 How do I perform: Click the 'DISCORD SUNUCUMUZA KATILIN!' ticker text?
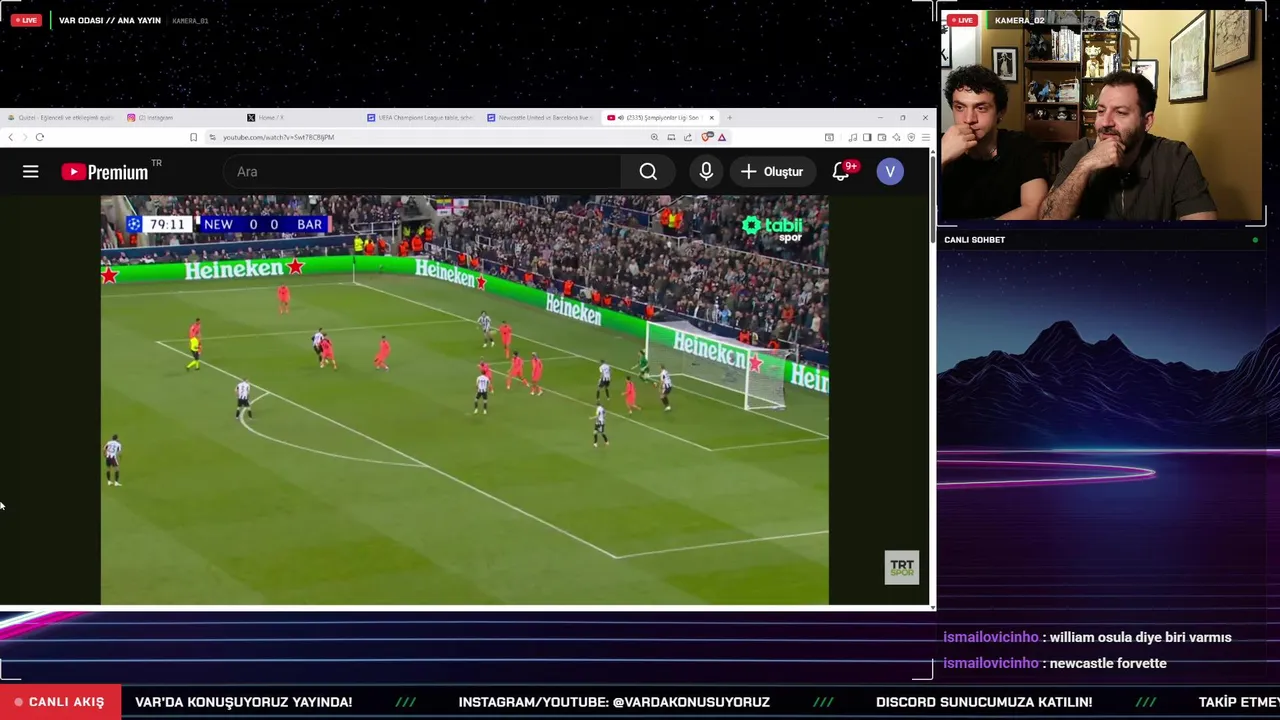984,702
